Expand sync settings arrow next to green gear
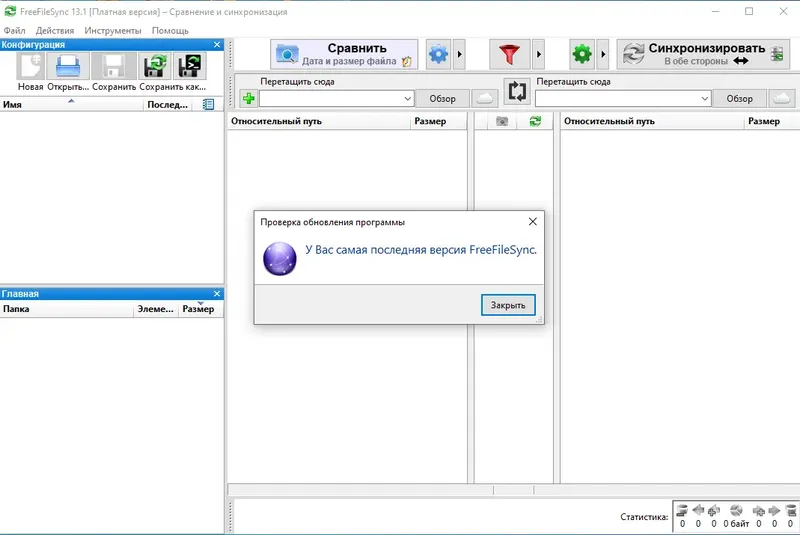This screenshot has height=535, width=800. 603,54
